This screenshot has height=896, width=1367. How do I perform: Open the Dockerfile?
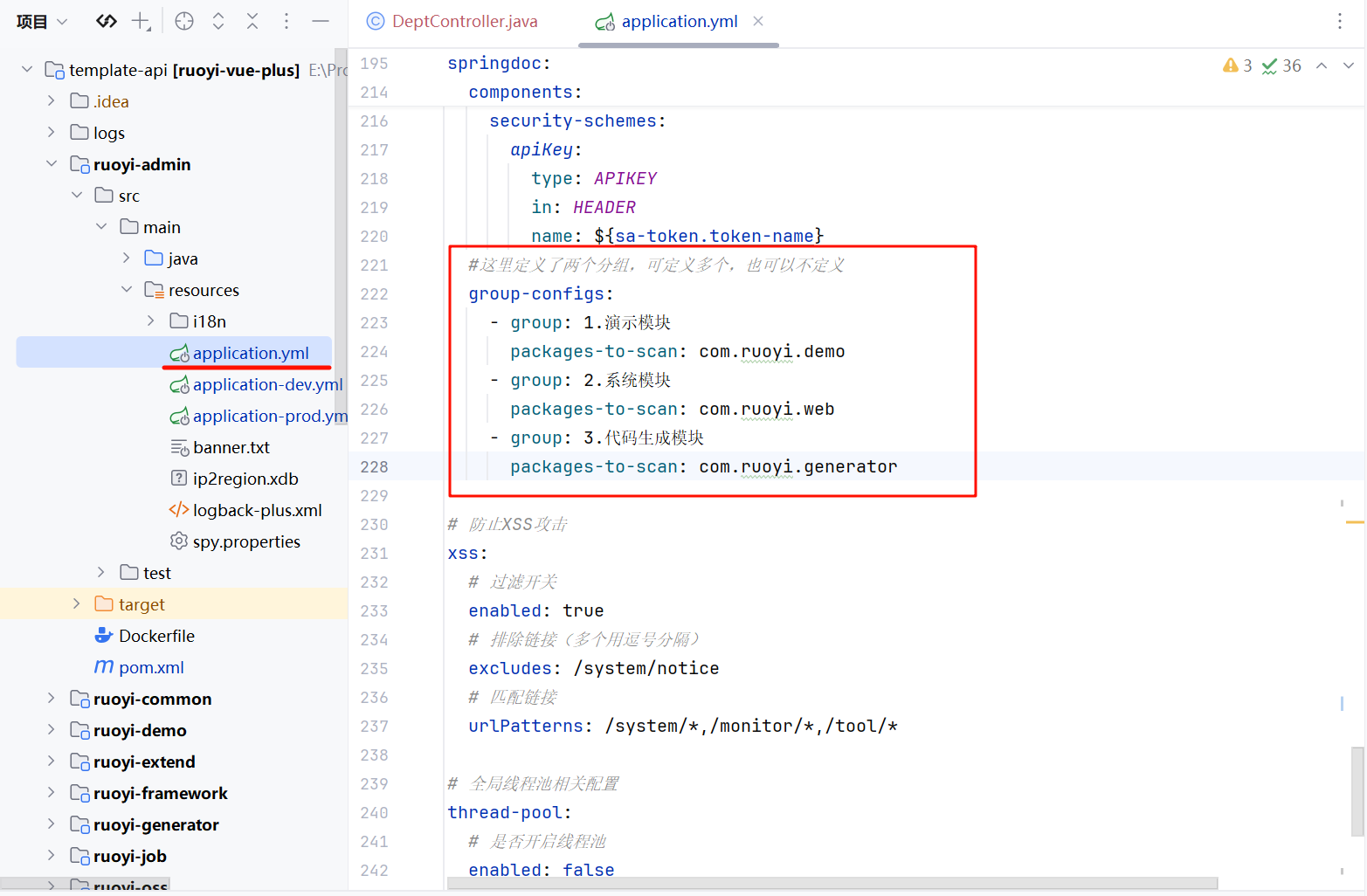[x=156, y=636]
